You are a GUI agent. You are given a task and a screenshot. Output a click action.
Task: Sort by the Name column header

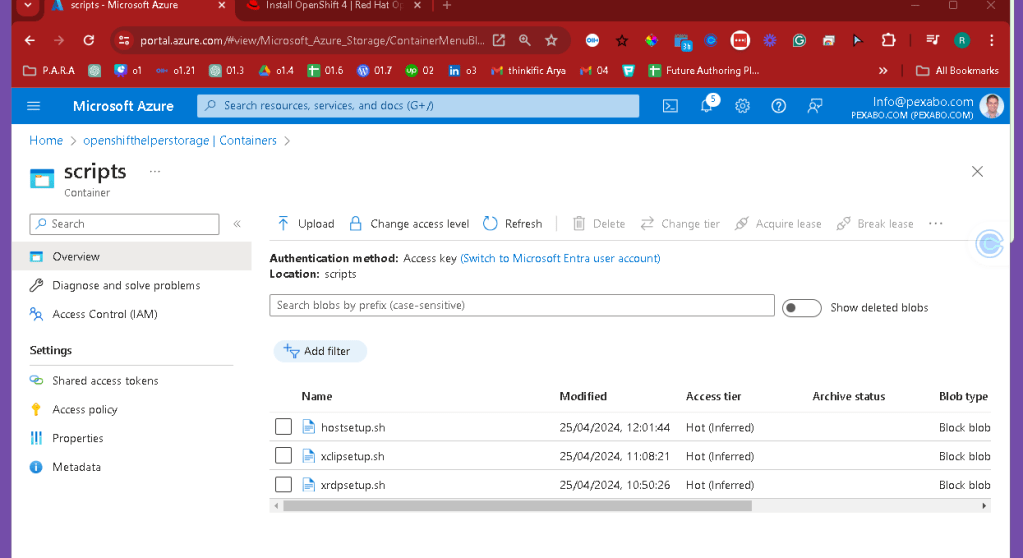[316, 396]
